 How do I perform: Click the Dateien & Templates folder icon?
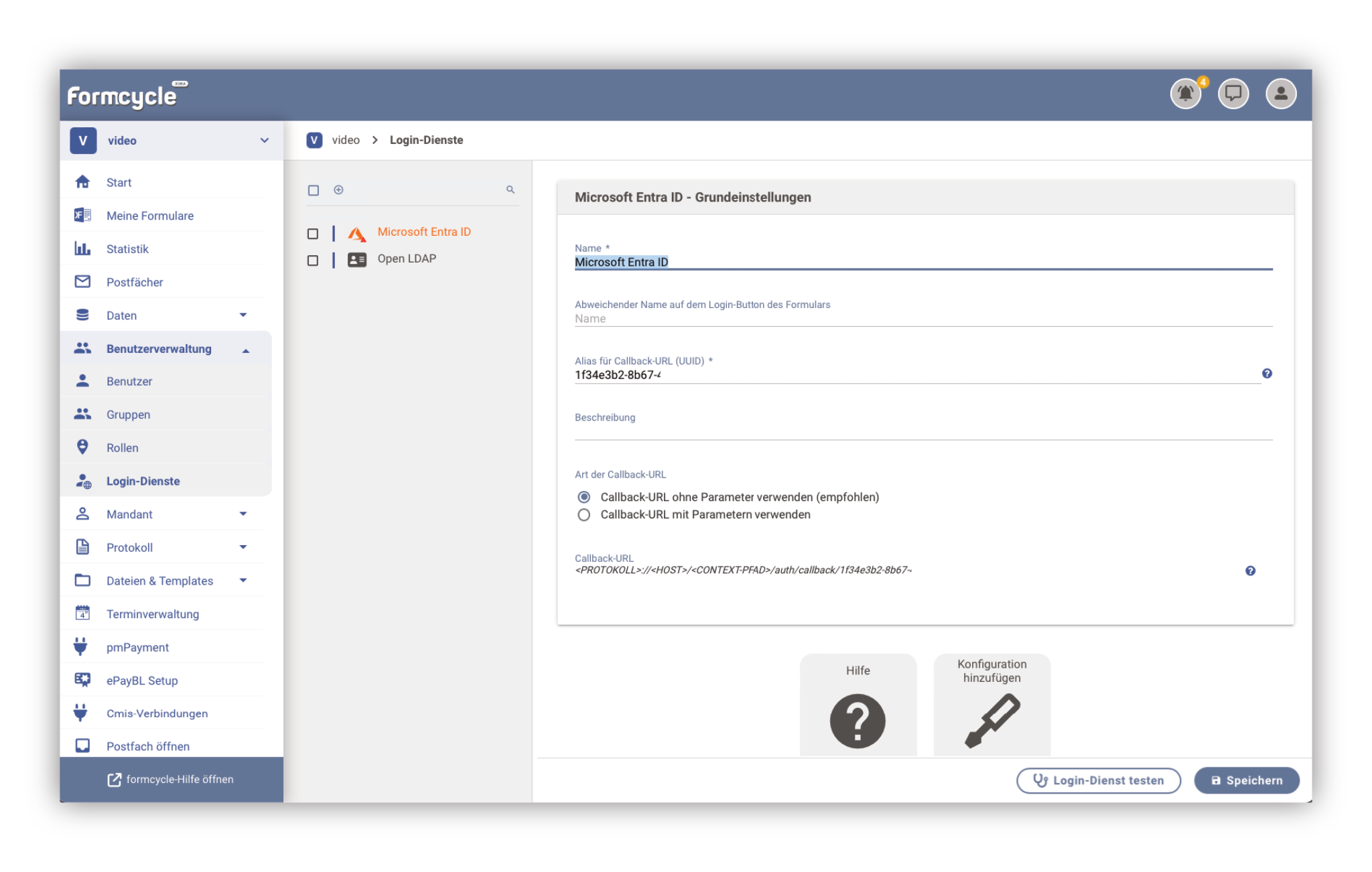(x=82, y=580)
